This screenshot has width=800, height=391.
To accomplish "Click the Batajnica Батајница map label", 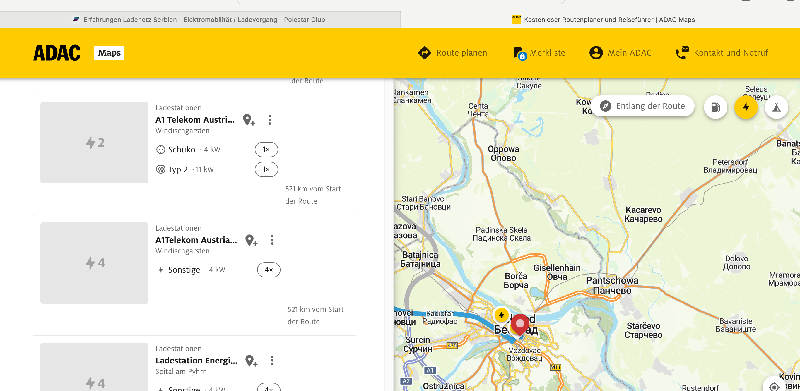I will coord(421,259).
